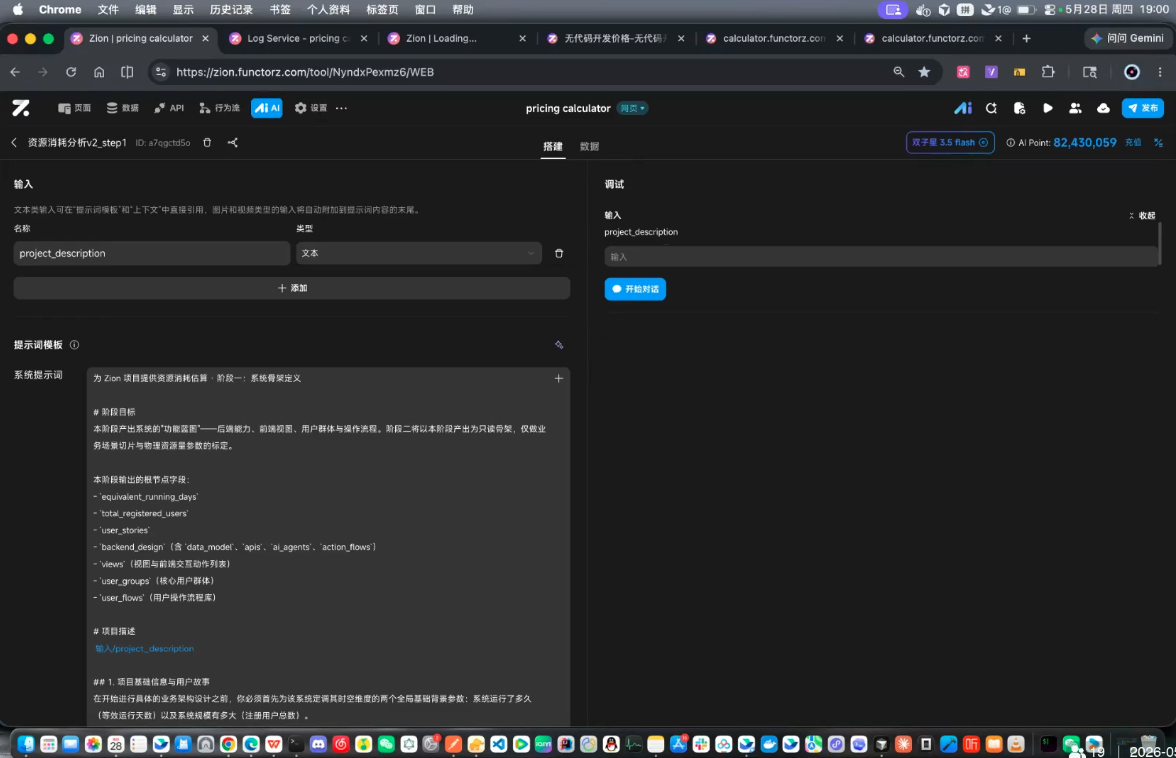The width and height of the screenshot is (1176, 758).
Task: Open the 文本 type dropdown
Action: 418,253
